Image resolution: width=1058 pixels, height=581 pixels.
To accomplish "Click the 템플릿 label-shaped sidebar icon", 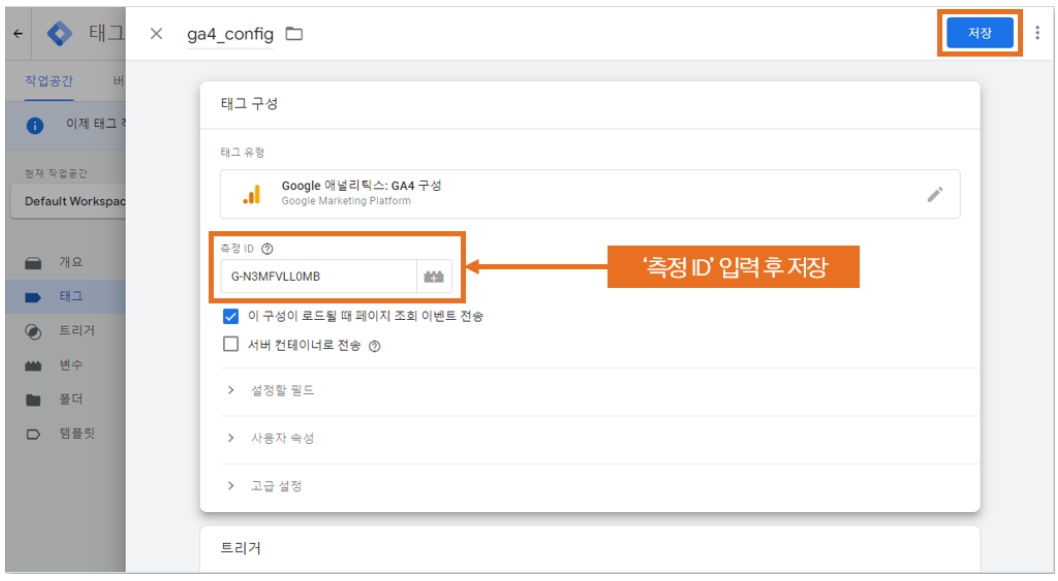I will pos(33,435).
